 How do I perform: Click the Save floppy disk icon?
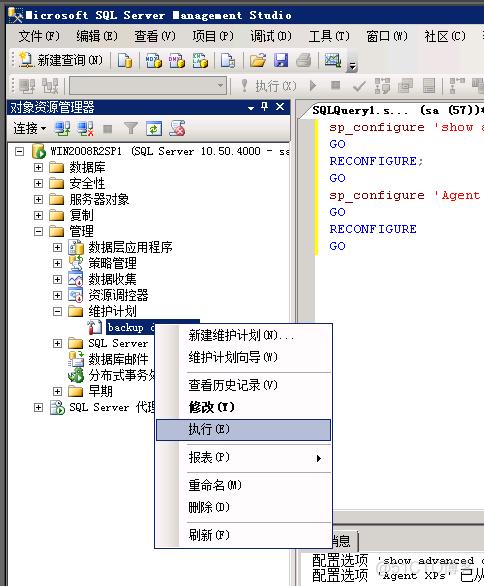click(281, 60)
